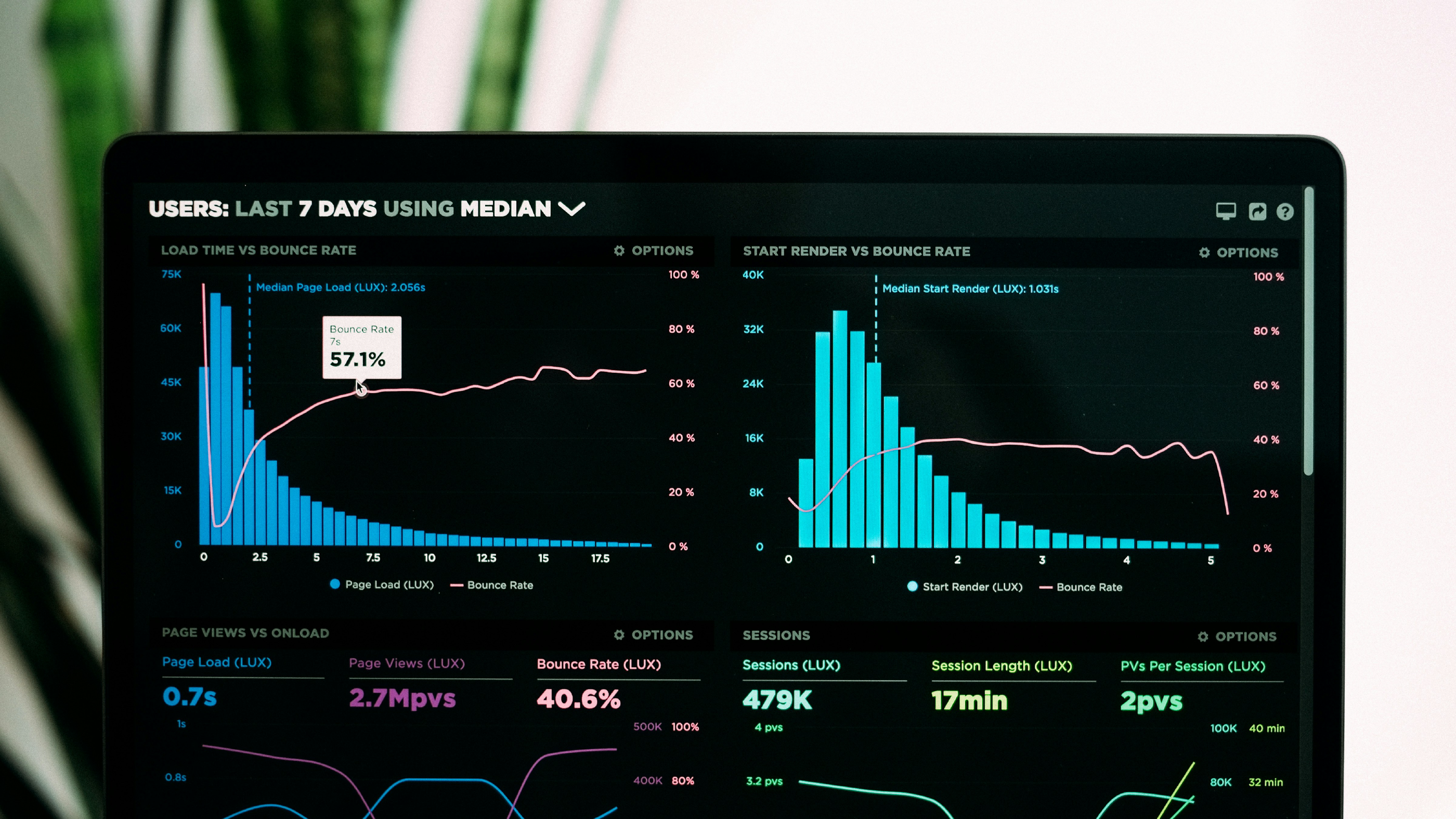1456x819 pixels.
Task: Open Options for Load Time vs Bounce Rate
Action: [654, 251]
